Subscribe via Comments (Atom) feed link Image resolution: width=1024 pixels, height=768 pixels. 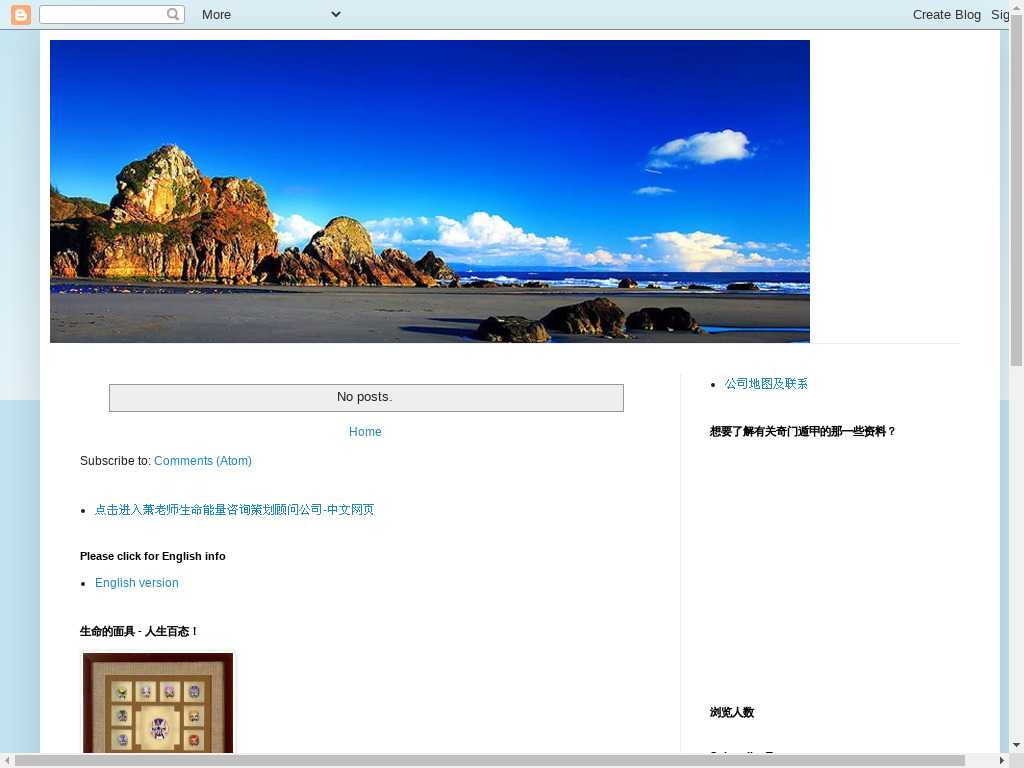[x=203, y=461]
